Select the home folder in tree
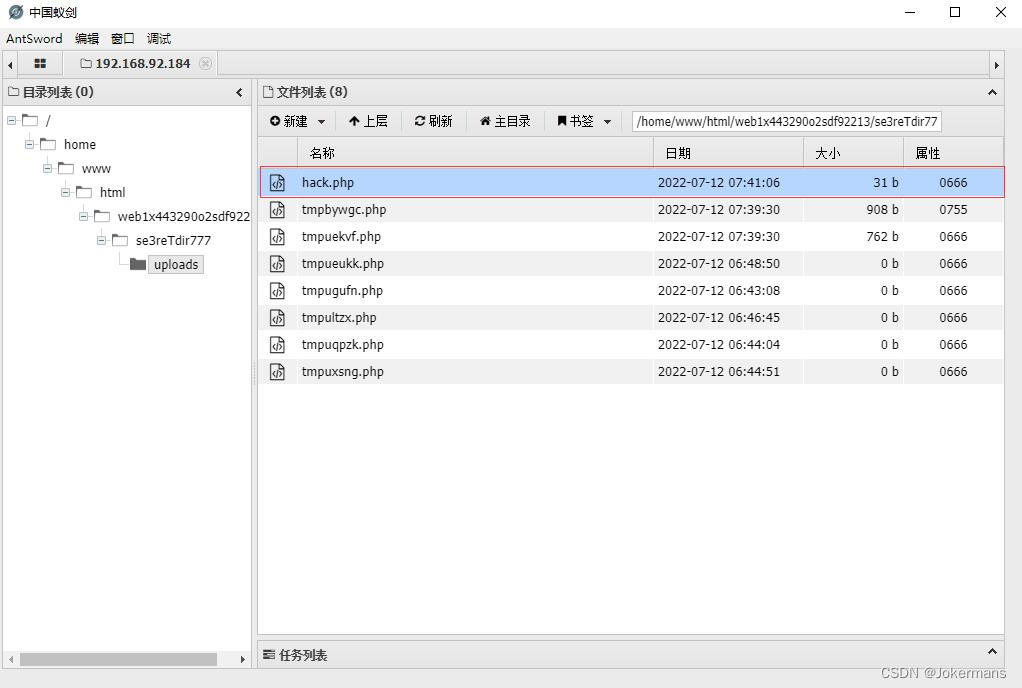 coord(80,145)
